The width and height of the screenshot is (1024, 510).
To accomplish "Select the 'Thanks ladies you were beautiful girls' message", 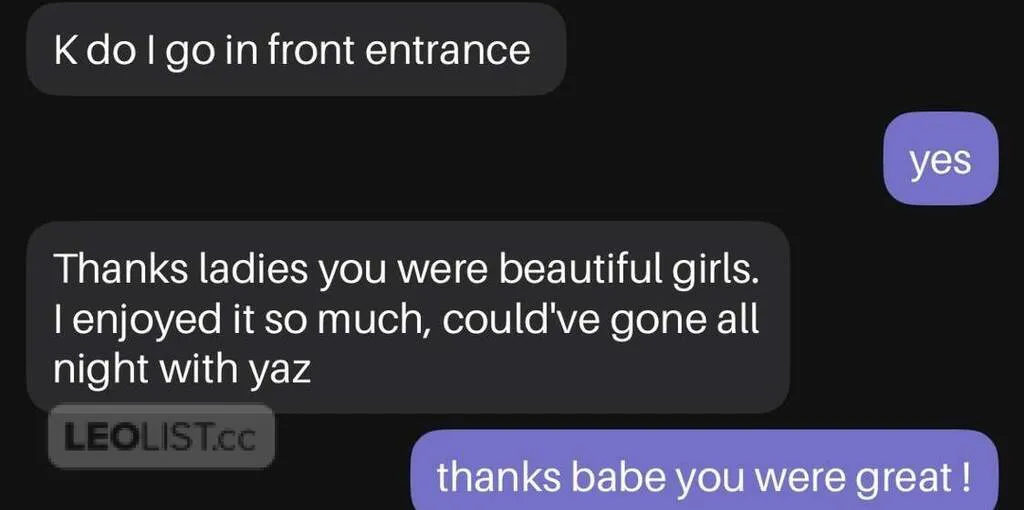I will pos(408,317).
